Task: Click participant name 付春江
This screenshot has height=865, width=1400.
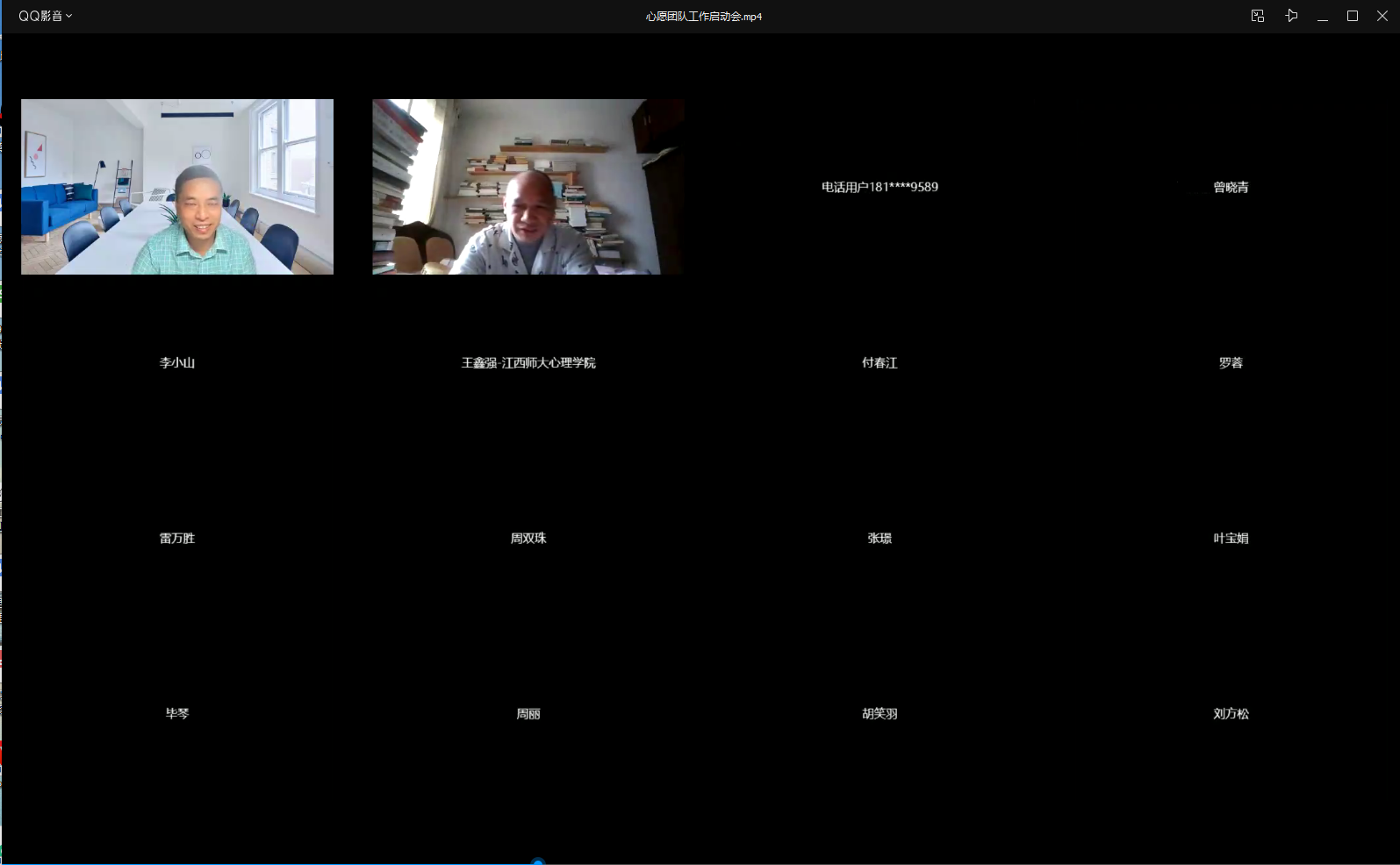Action: click(x=879, y=362)
